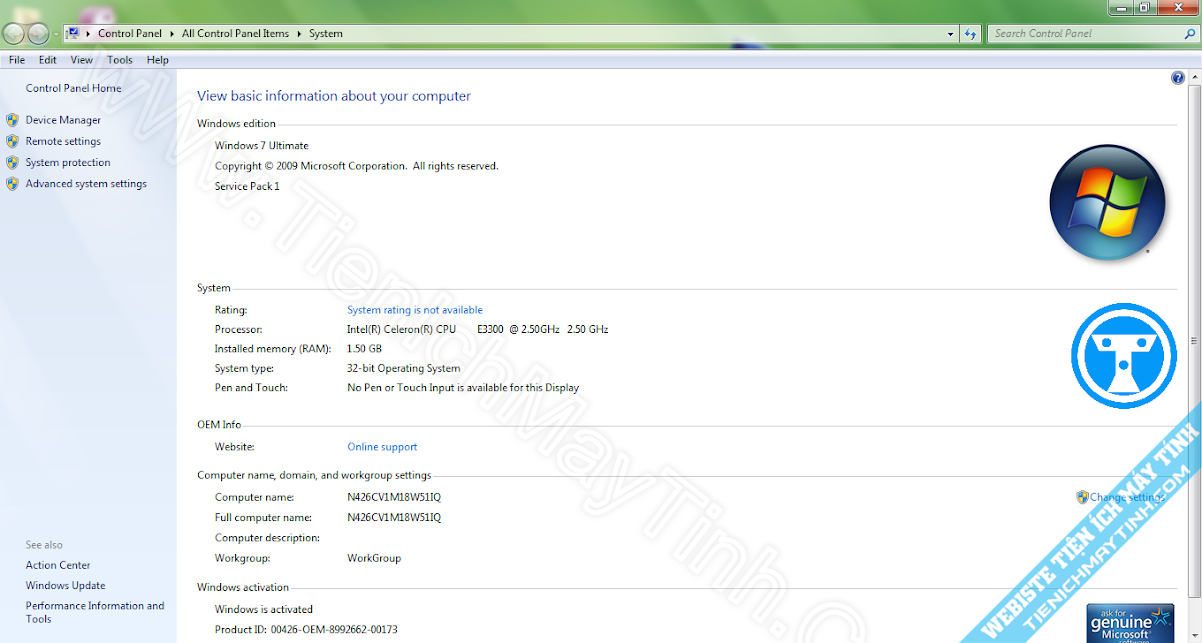This screenshot has height=643, width=1202.
Task: Go to Control Panel Home
Action: pos(74,88)
